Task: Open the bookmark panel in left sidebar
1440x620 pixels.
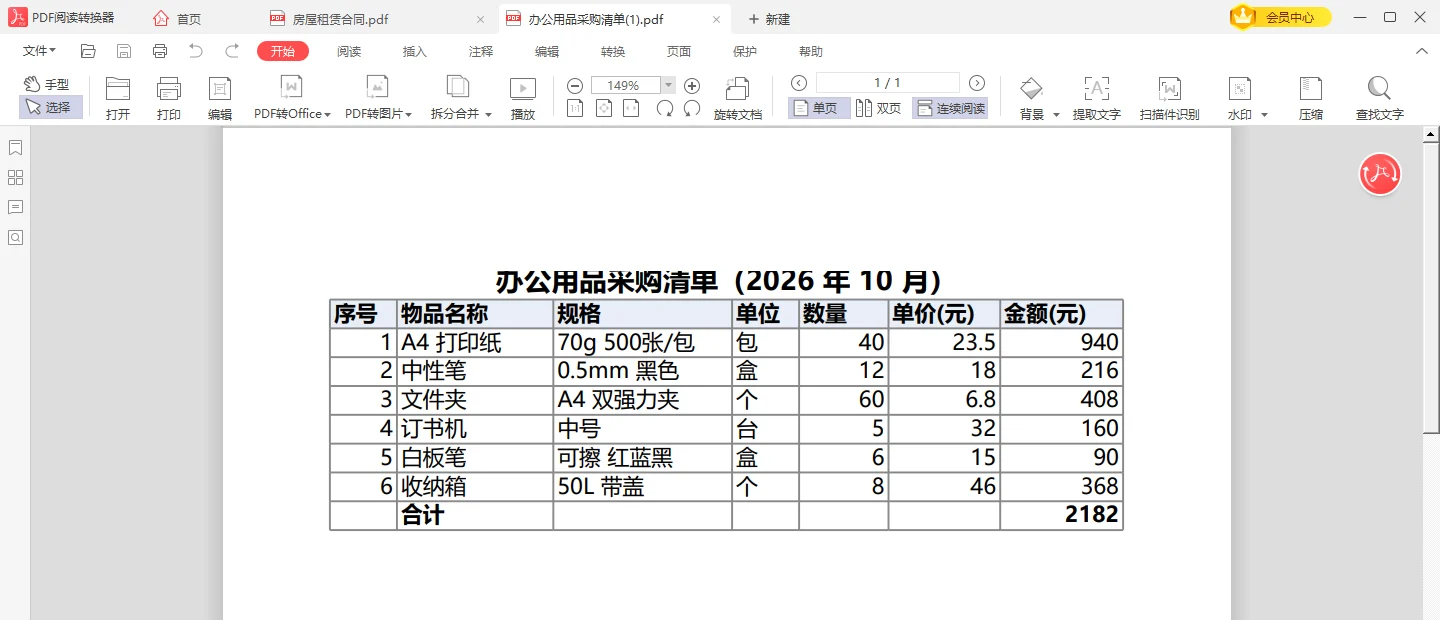Action: 15,148
